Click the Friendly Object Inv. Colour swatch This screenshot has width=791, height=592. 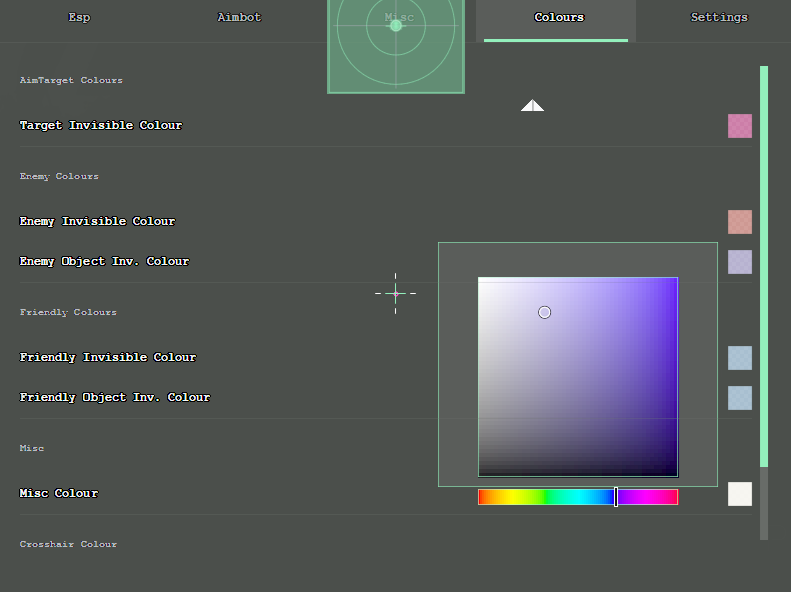click(740, 398)
